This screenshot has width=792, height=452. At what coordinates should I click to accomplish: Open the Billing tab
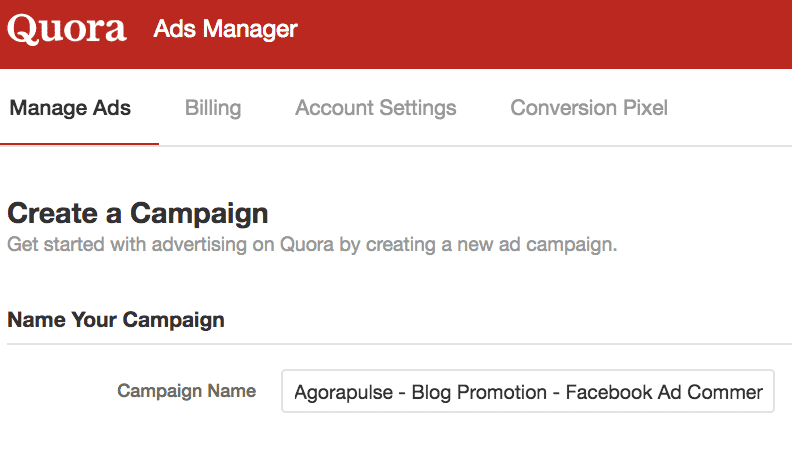(x=213, y=107)
